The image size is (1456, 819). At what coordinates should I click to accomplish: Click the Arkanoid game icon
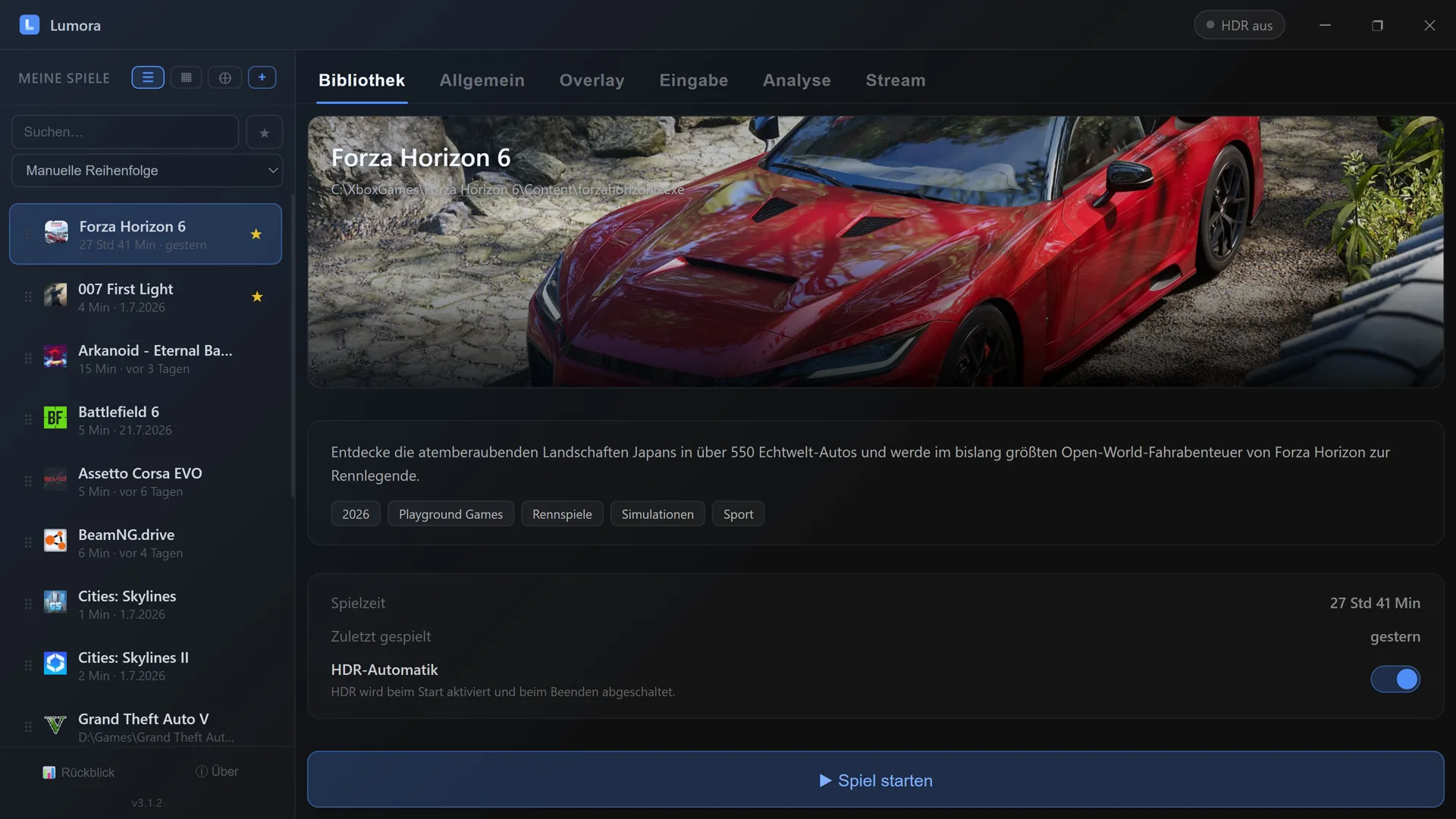[x=55, y=356]
